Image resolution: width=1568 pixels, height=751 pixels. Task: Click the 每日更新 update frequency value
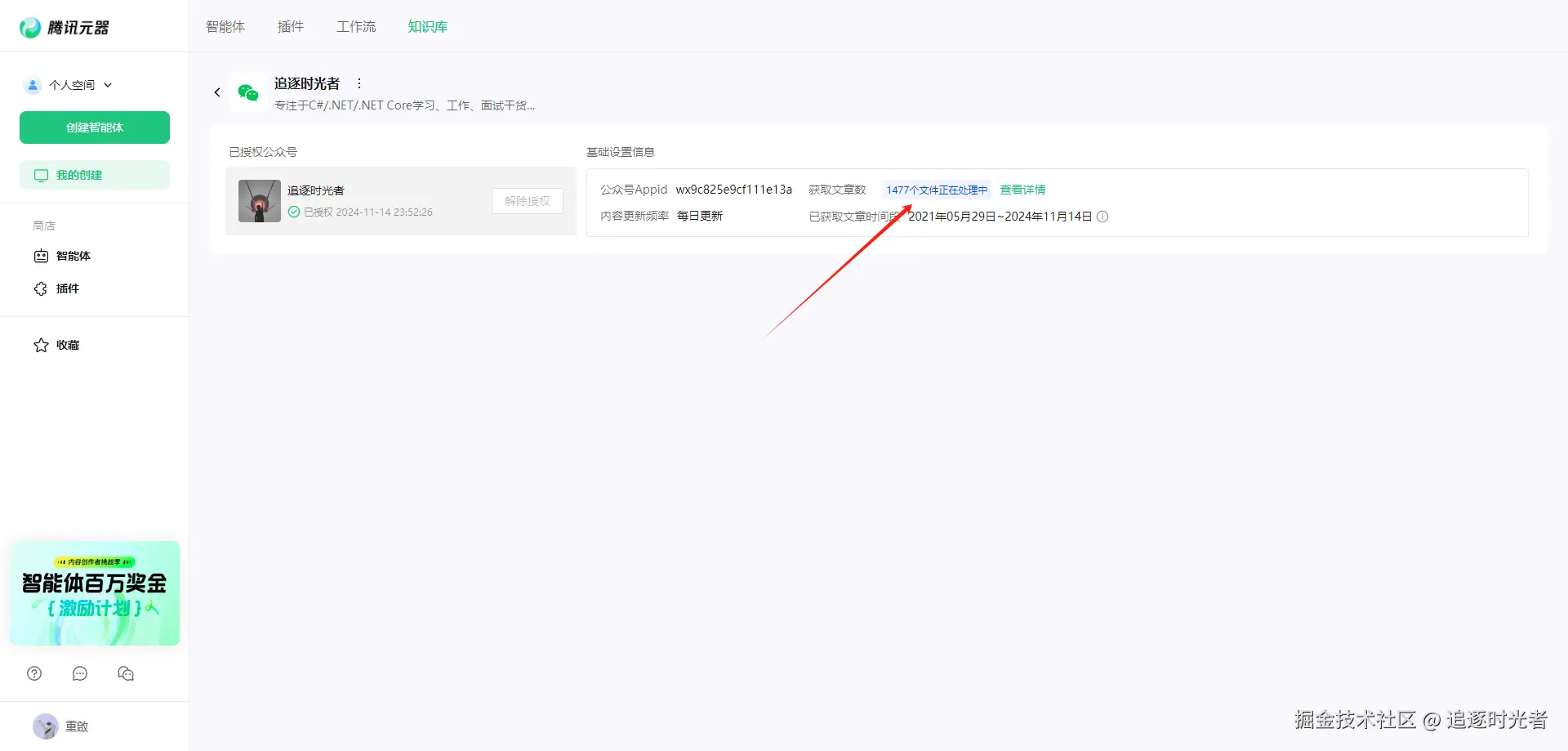(700, 216)
